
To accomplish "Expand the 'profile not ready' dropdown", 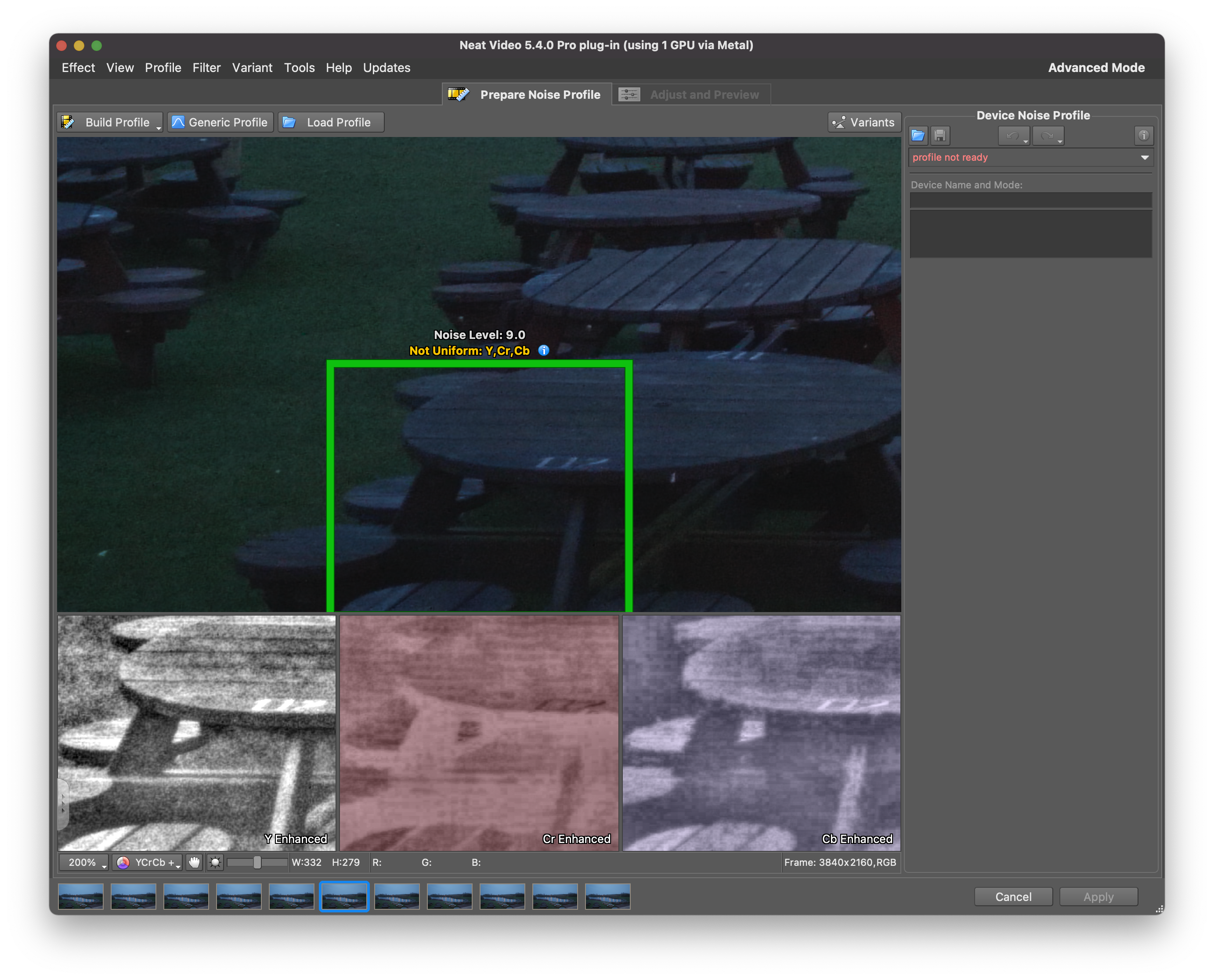I will [x=1145, y=158].
